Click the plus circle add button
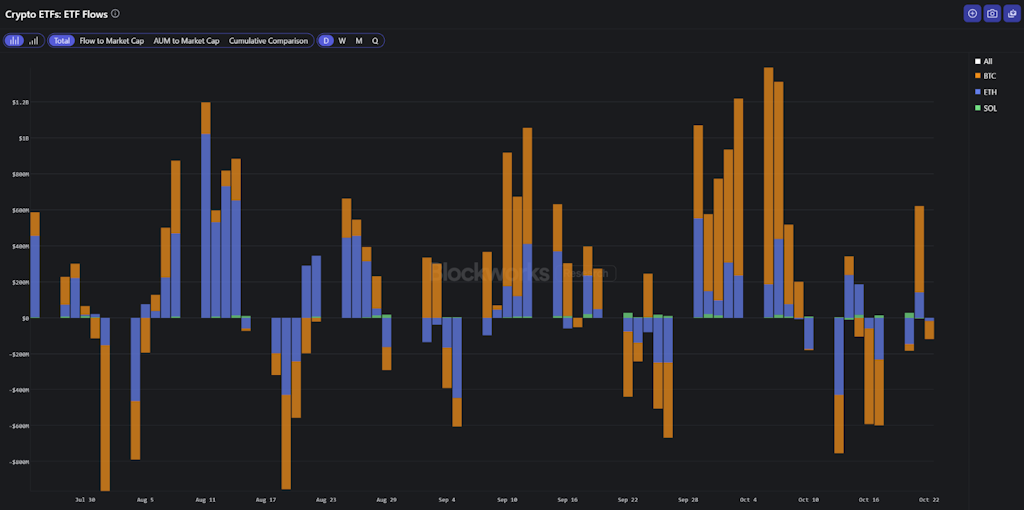The width and height of the screenshot is (1024, 510). coord(972,13)
